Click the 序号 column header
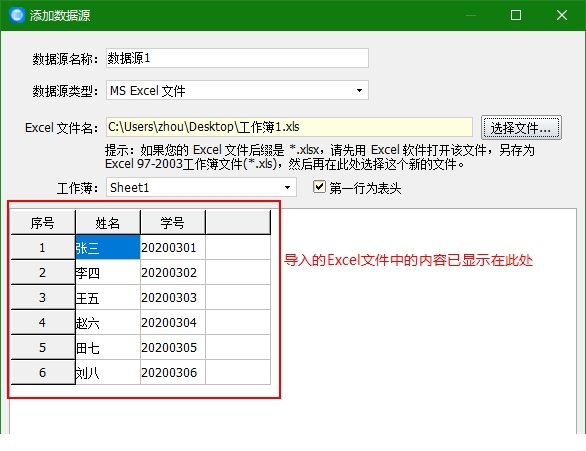Viewport: 586px width, 451px height. point(43,222)
